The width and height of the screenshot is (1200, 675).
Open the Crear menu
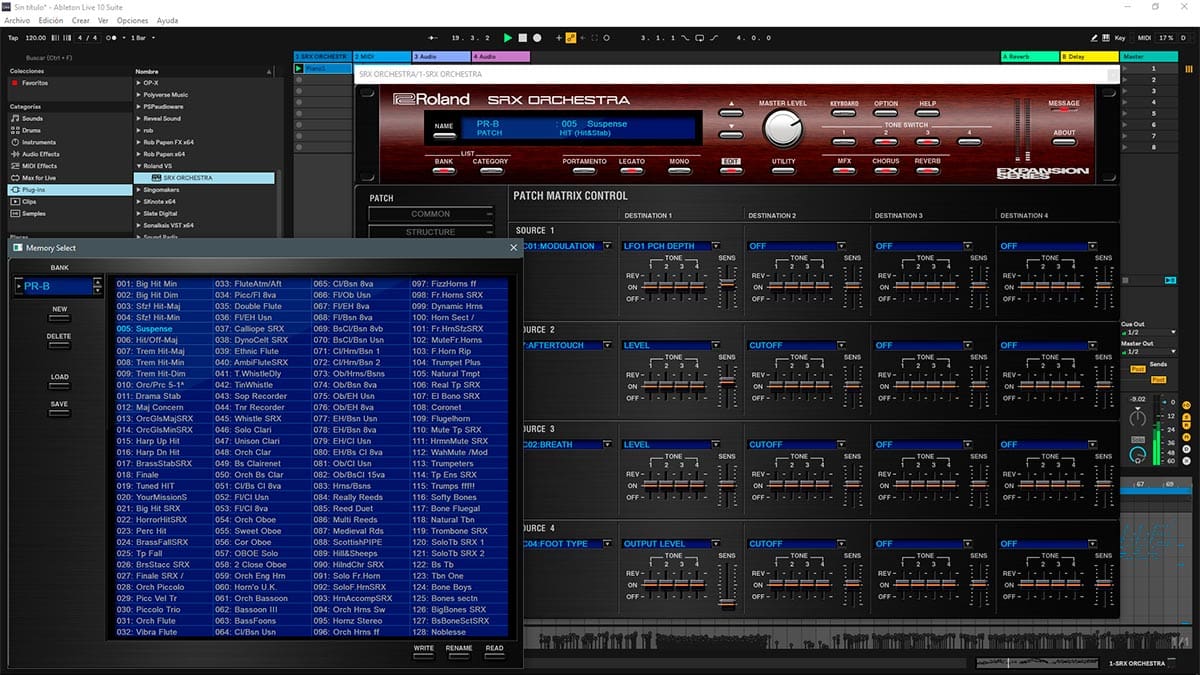click(81, 20)
